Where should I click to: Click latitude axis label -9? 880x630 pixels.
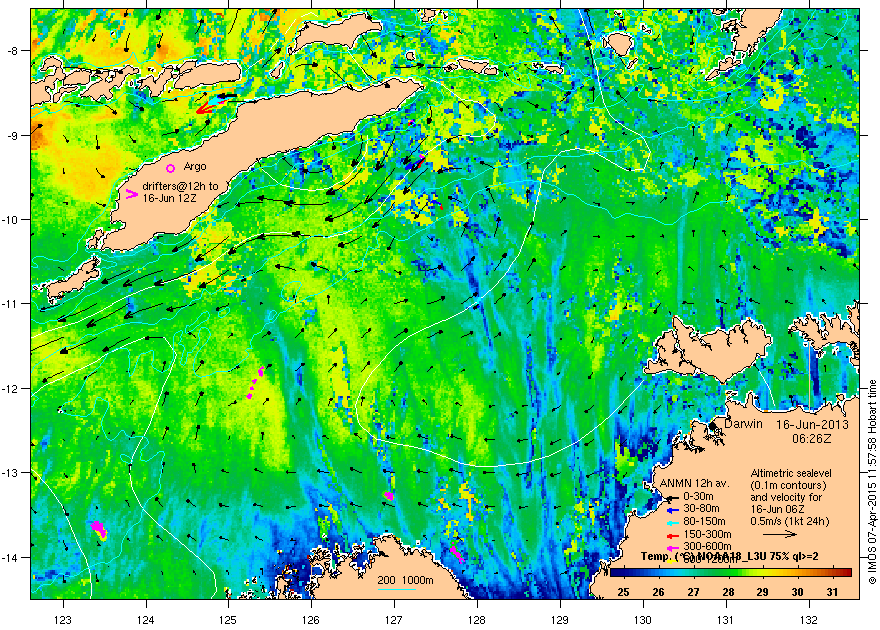coord(15,136)
